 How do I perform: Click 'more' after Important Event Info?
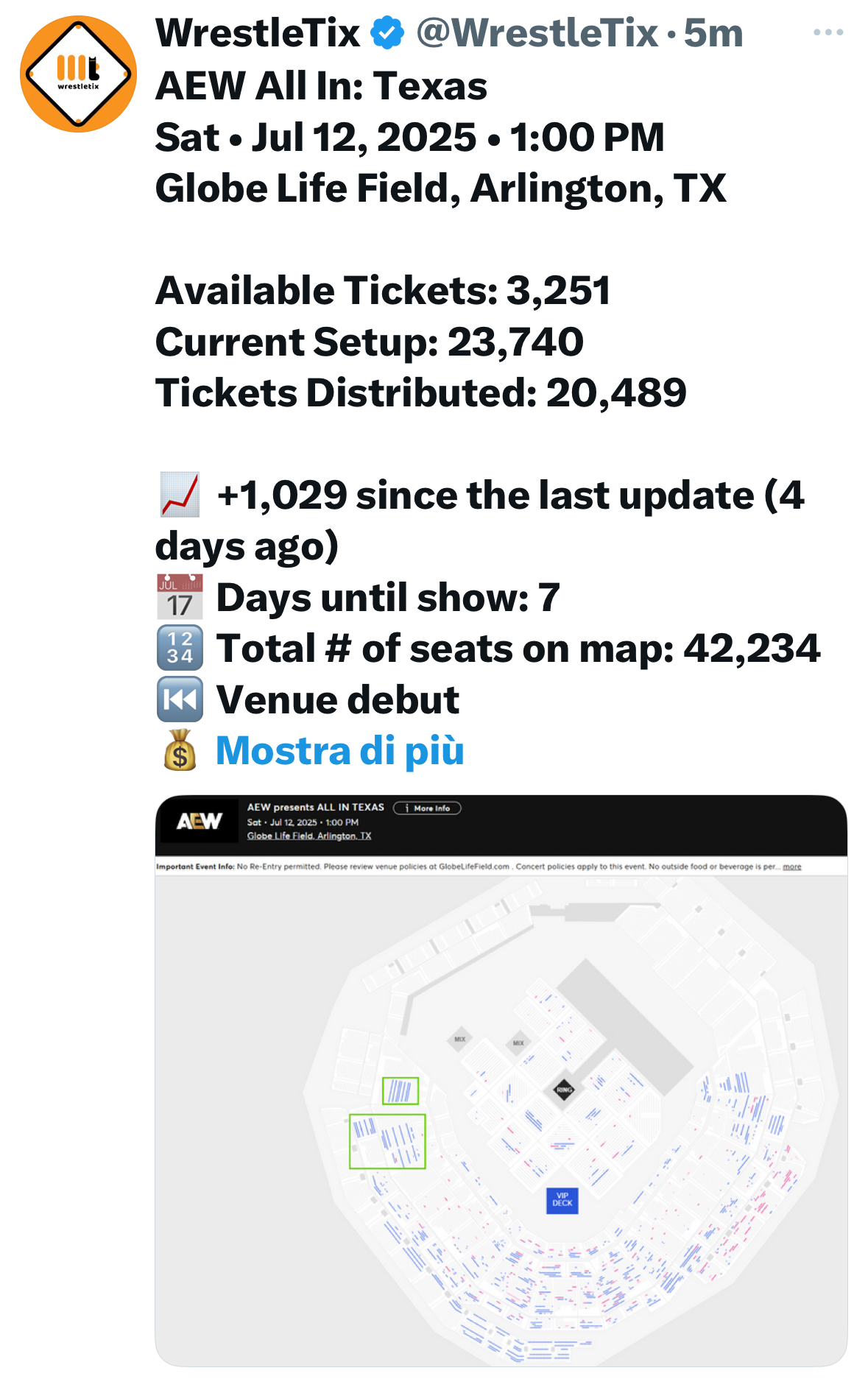pos(791,867)
